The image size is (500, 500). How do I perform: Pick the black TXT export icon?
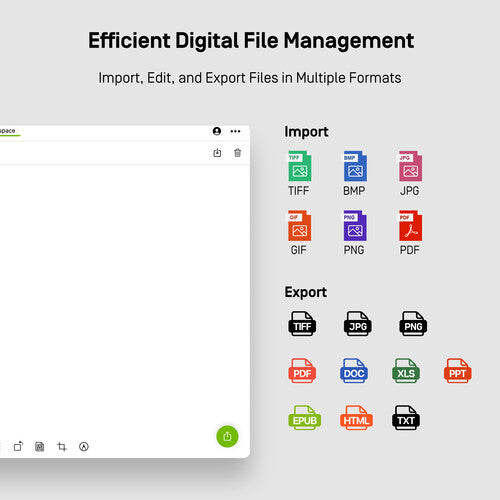coord(406,417)
